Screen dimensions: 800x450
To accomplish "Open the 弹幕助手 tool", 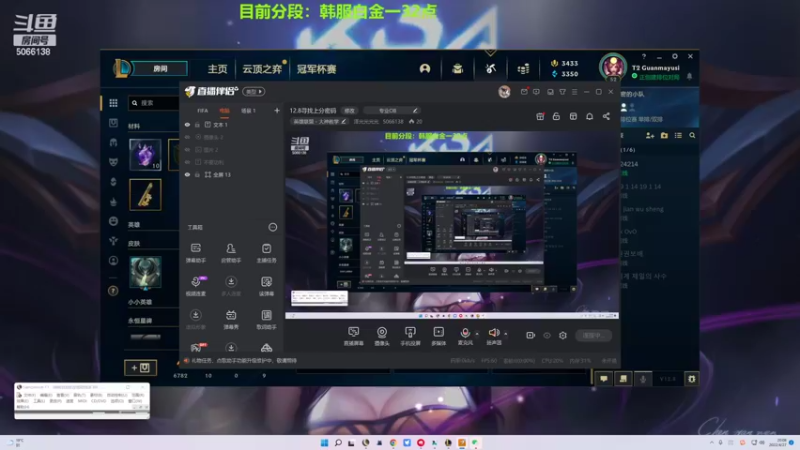I will click(x=195, y=253).
